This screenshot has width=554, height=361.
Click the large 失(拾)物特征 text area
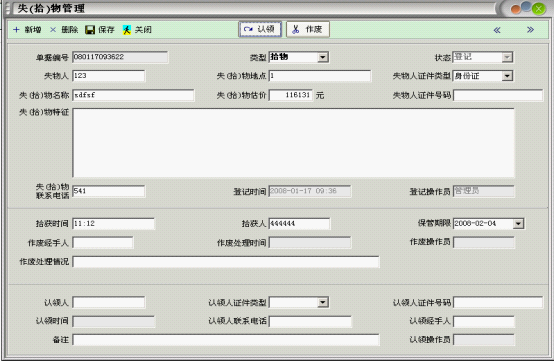pos(293,143)
